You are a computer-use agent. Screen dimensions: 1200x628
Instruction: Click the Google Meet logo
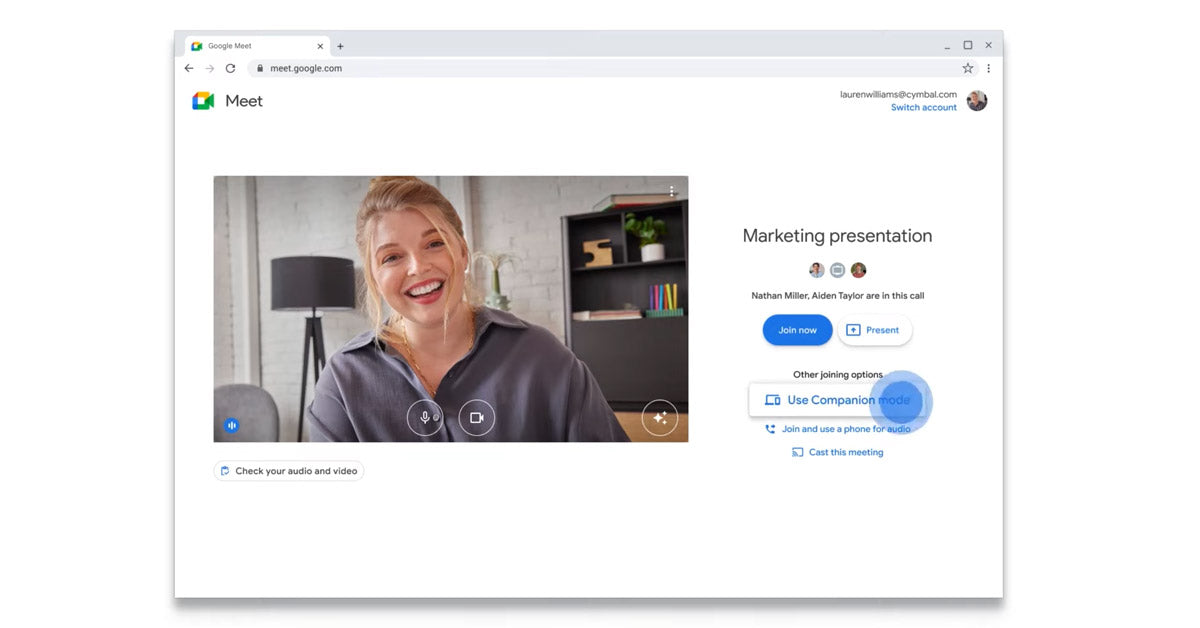[x=204, y=101]
